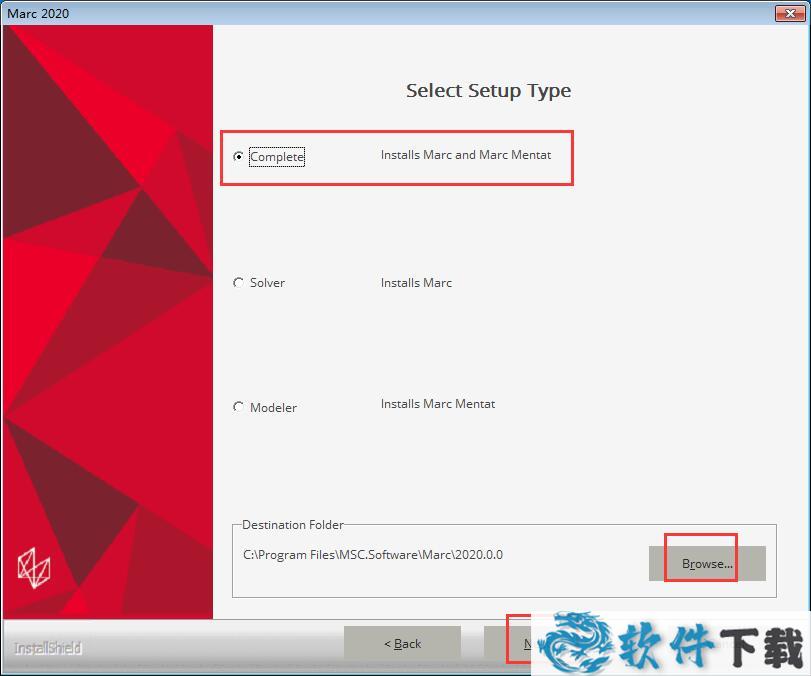Choose the Modeler radio button option
The image size is (811, 676).
pos(238,407)
